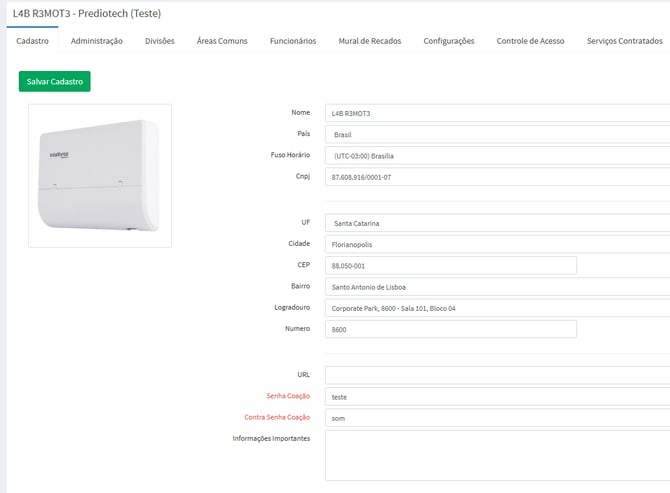The image size is (670, 493).
Task: Go to the Áreas Comuns tab
Action: 222,41
